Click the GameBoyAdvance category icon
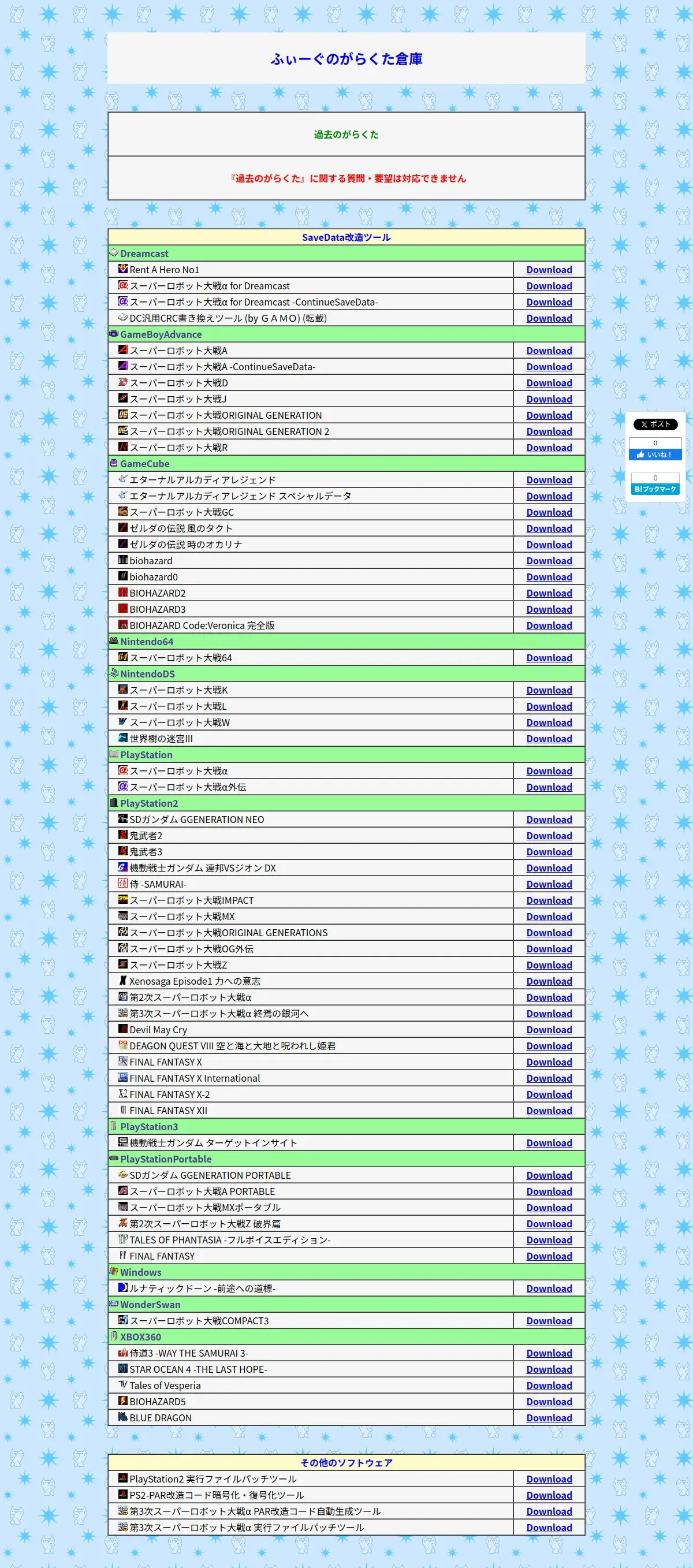 point(114,334)
